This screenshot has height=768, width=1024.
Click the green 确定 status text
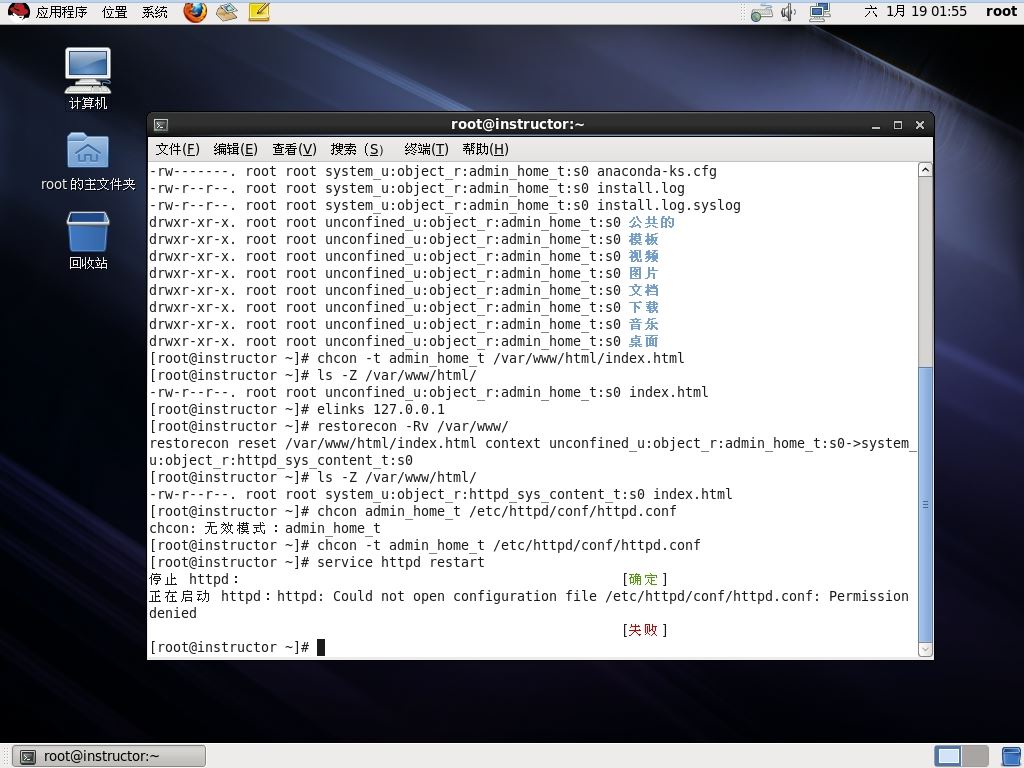(x=643, y=579)
